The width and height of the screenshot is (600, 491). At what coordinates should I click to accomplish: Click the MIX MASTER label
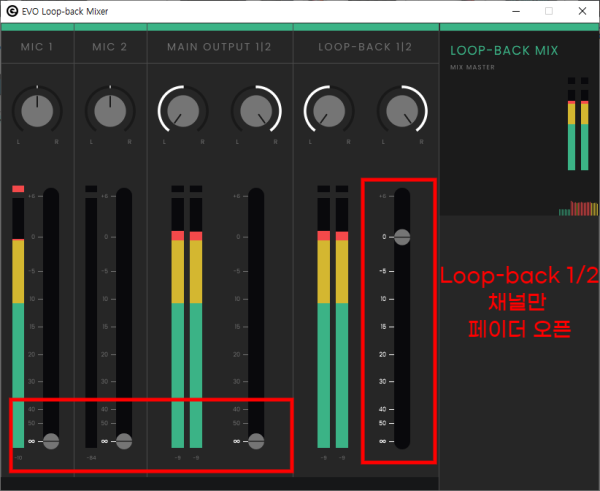tap(472, 67)
